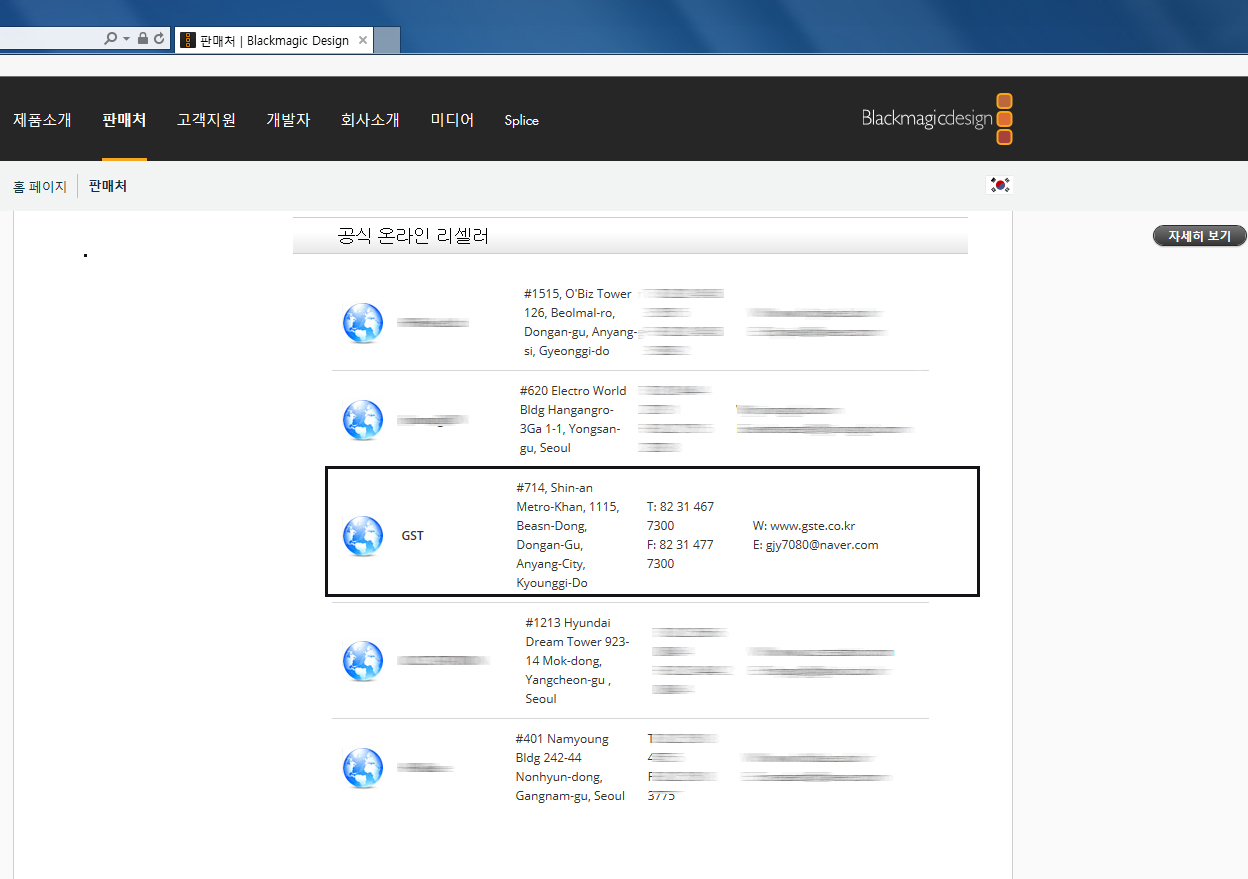Click the globe icon beside GST

point(363,536)
